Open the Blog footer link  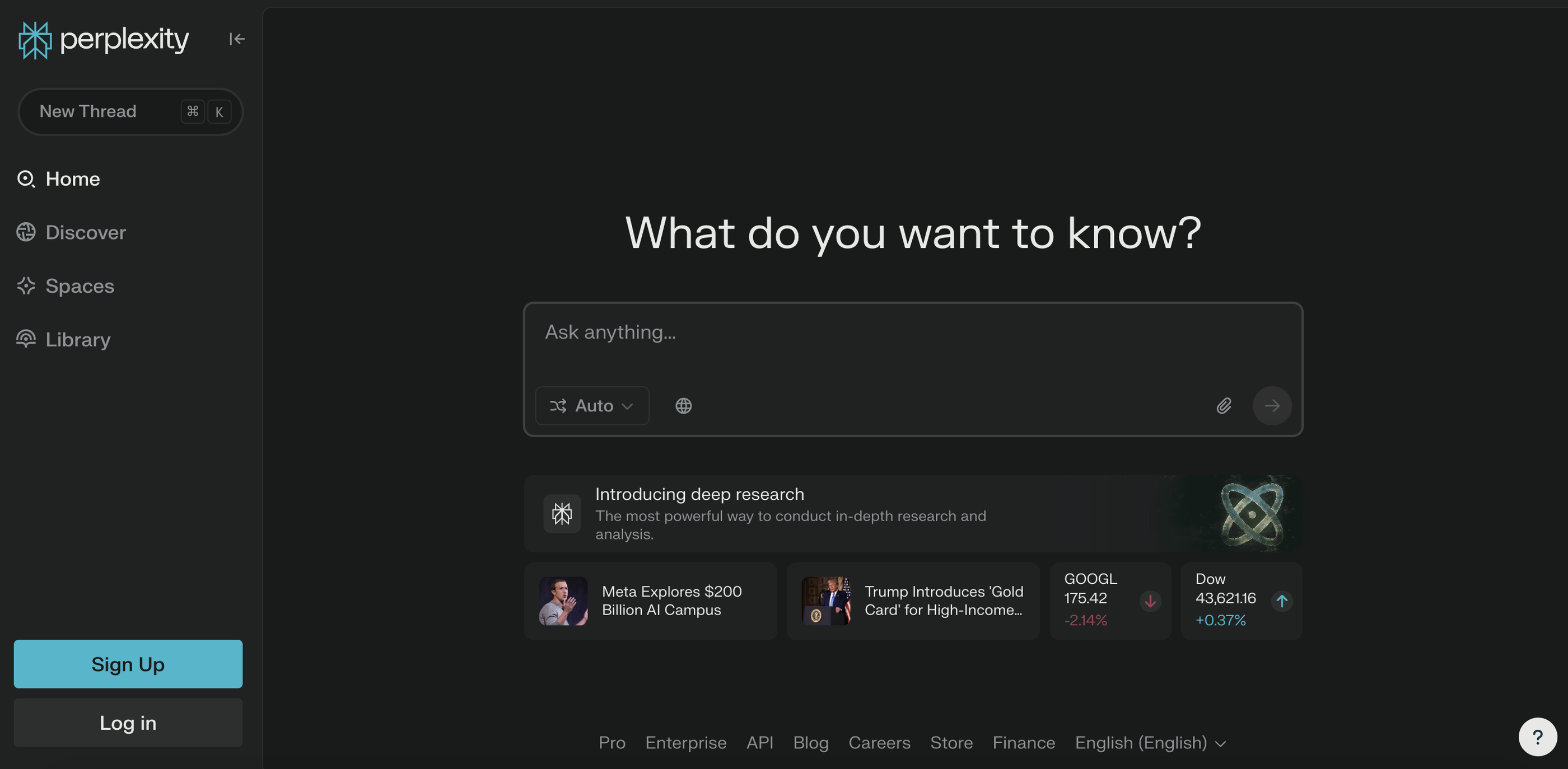(x=811, y=743)
